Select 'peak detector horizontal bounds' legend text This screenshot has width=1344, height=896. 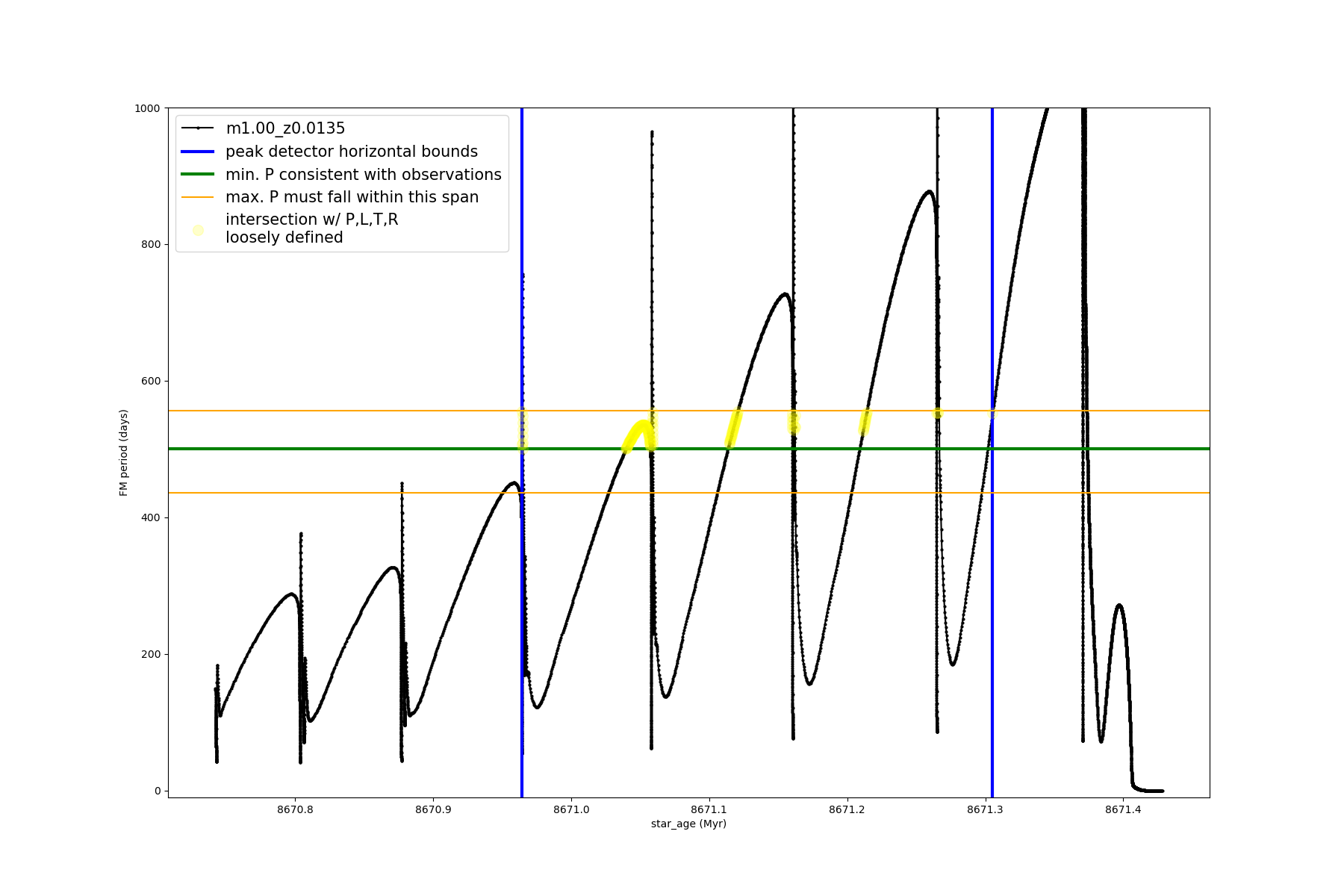pos(352,152)
